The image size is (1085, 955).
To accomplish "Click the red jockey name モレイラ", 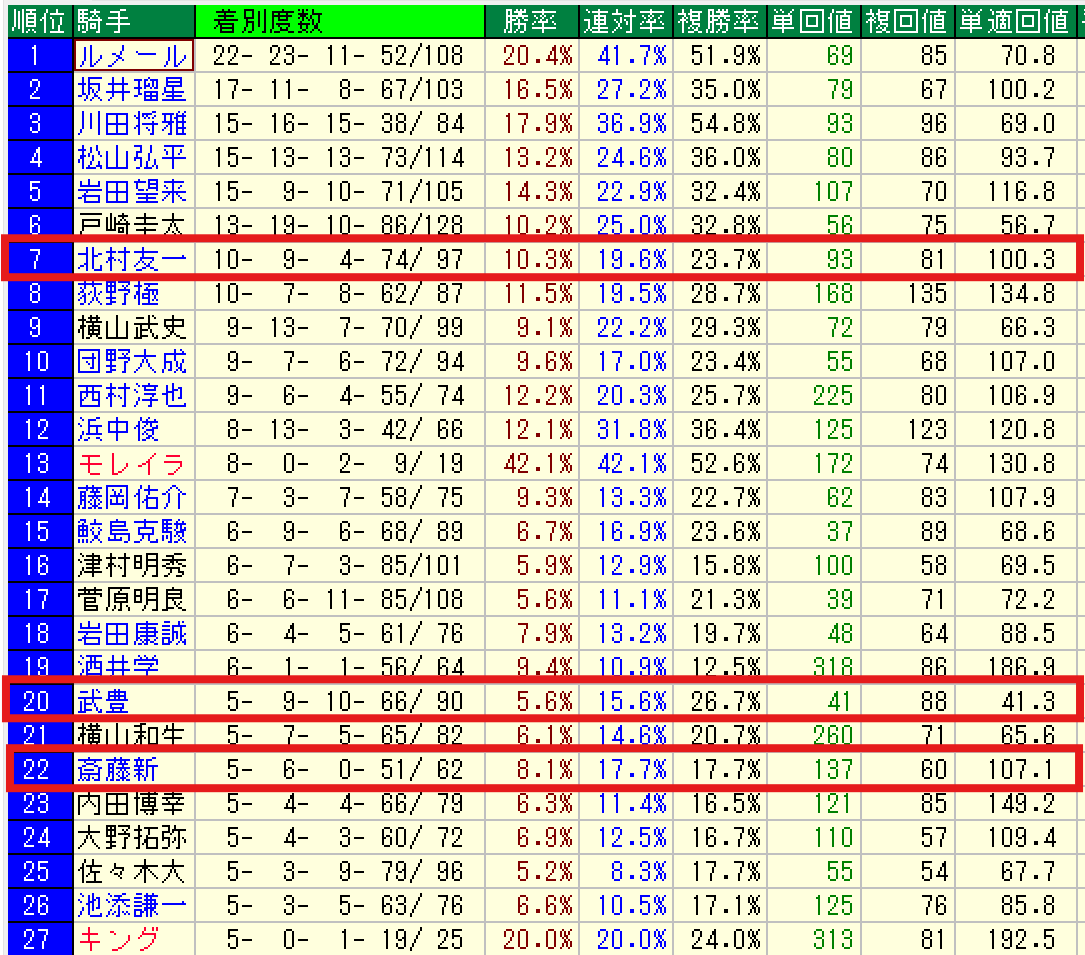I will 132,464.
